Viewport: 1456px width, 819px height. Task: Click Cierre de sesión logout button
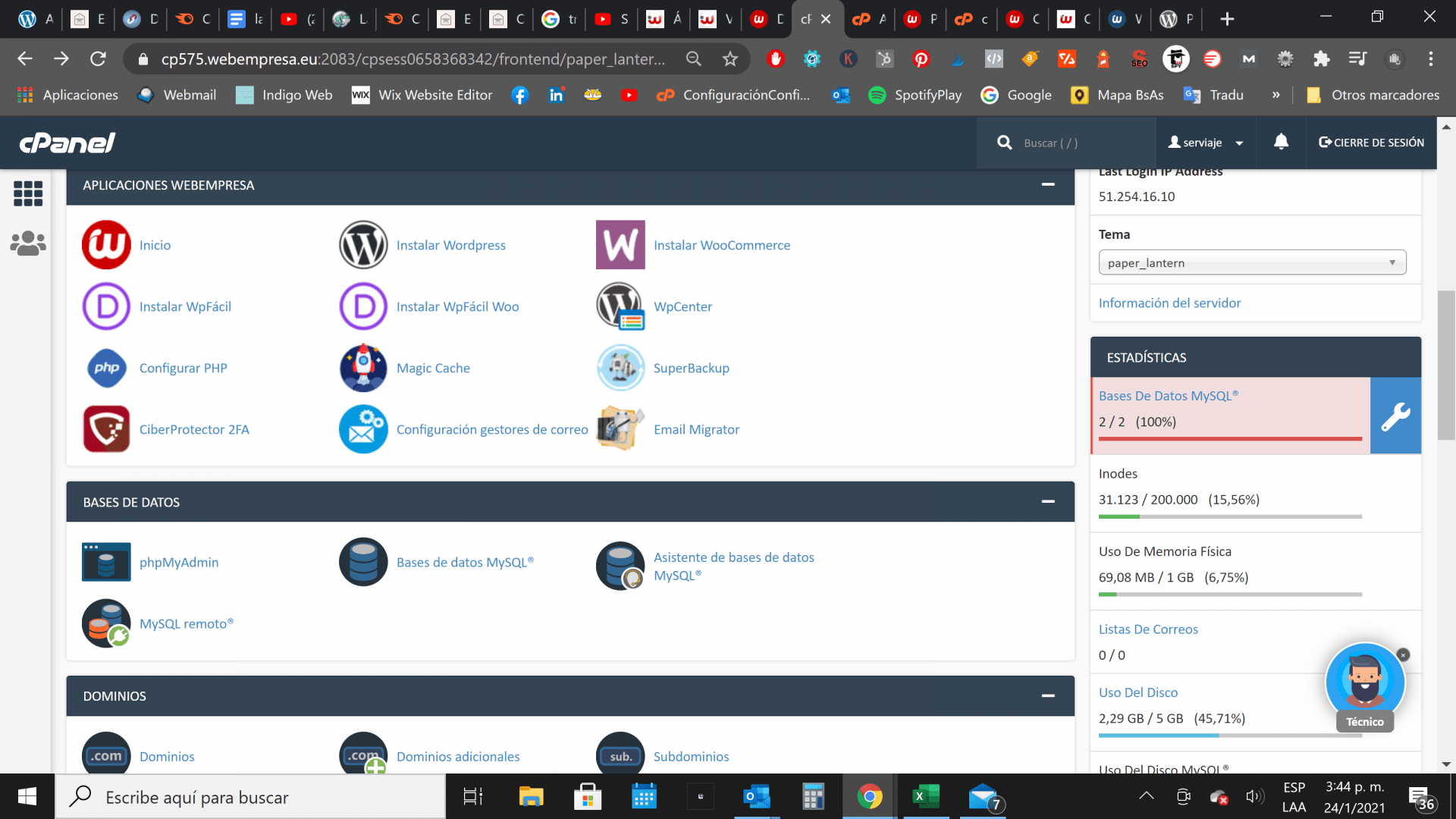1371,143
